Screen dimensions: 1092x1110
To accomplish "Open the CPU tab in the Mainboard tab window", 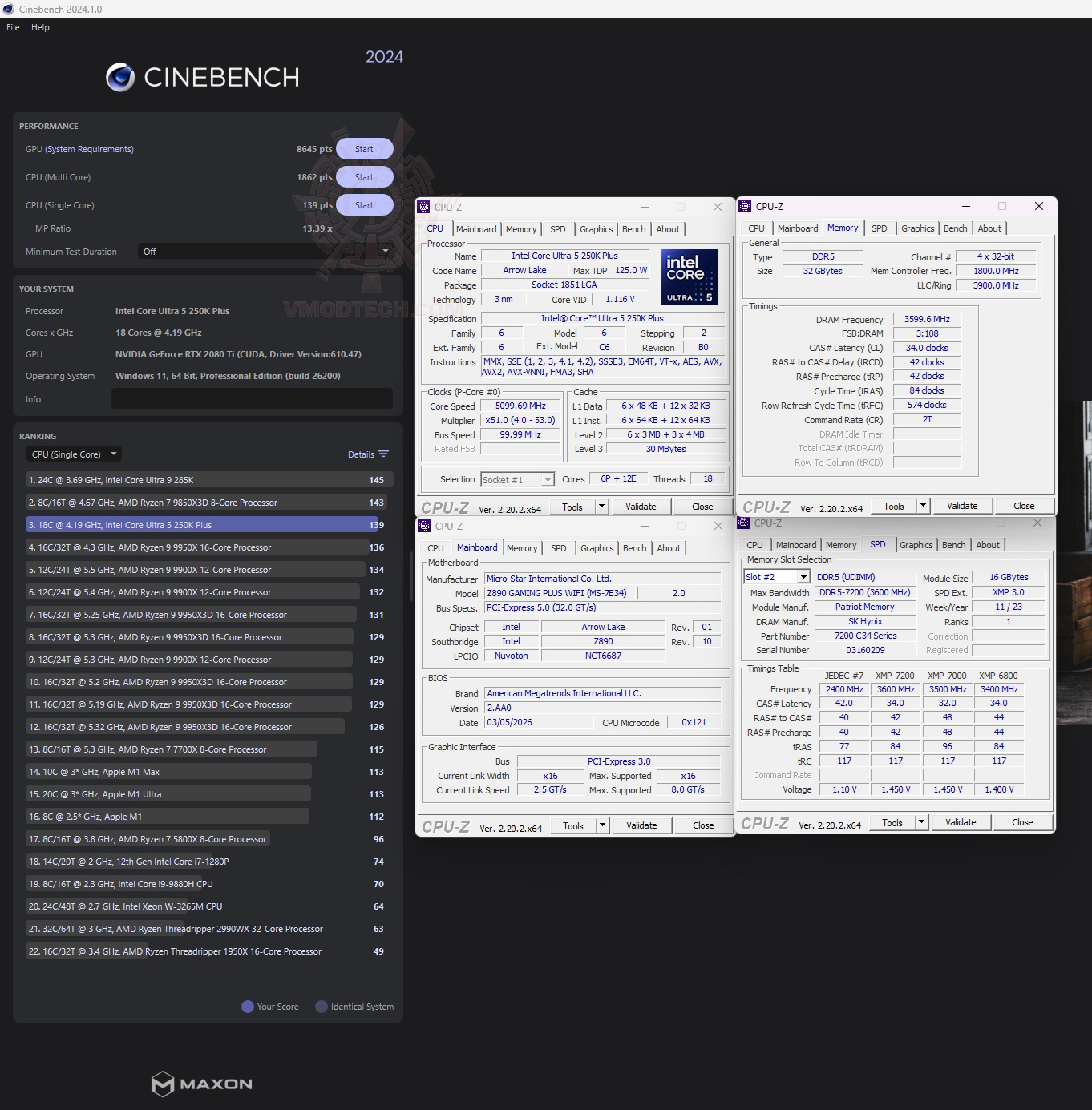I will click(x=435, y=548).
